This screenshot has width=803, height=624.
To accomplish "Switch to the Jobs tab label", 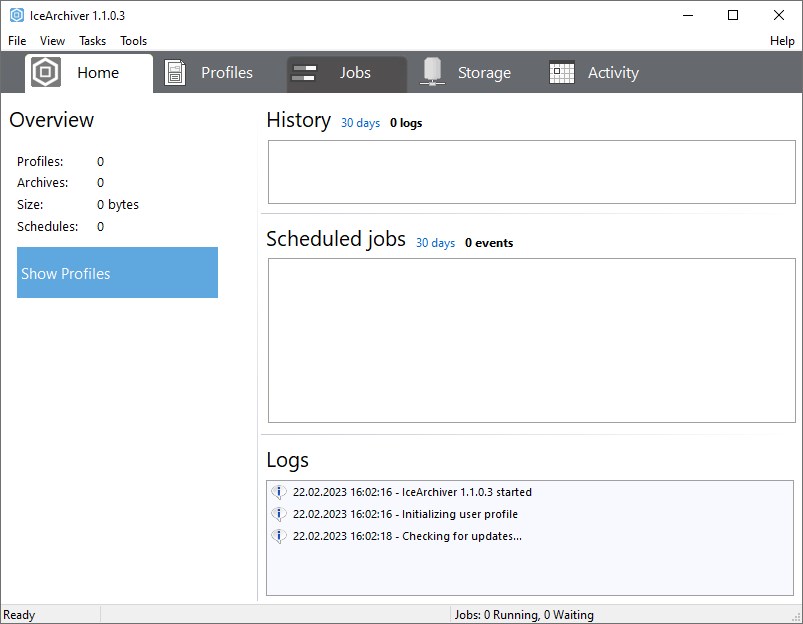I will (355, 73).
